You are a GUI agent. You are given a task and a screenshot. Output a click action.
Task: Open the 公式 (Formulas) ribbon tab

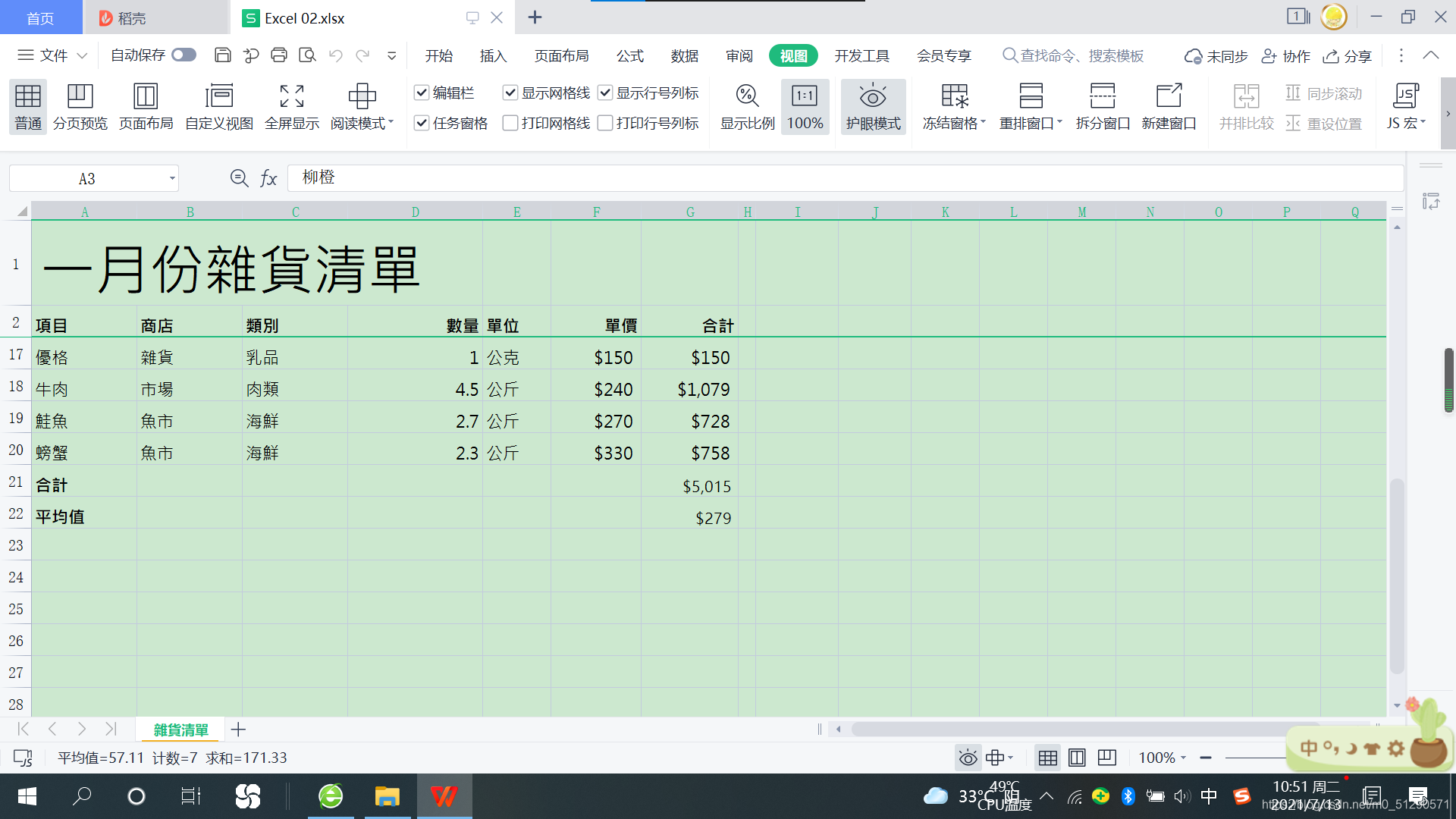coord(629,56)
